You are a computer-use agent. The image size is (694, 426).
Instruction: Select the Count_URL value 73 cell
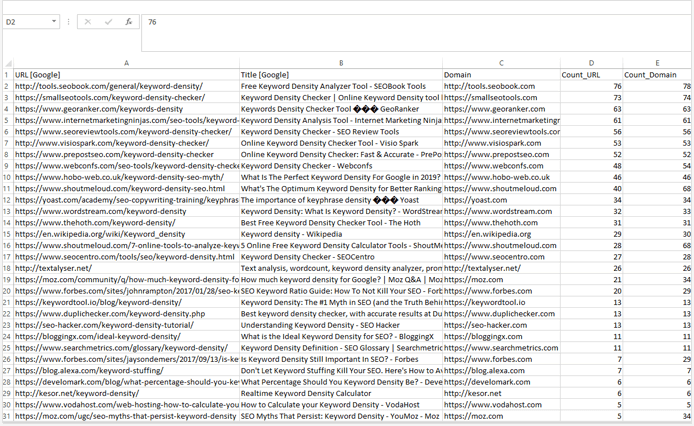pyautogui.click(x=591, y=97)
